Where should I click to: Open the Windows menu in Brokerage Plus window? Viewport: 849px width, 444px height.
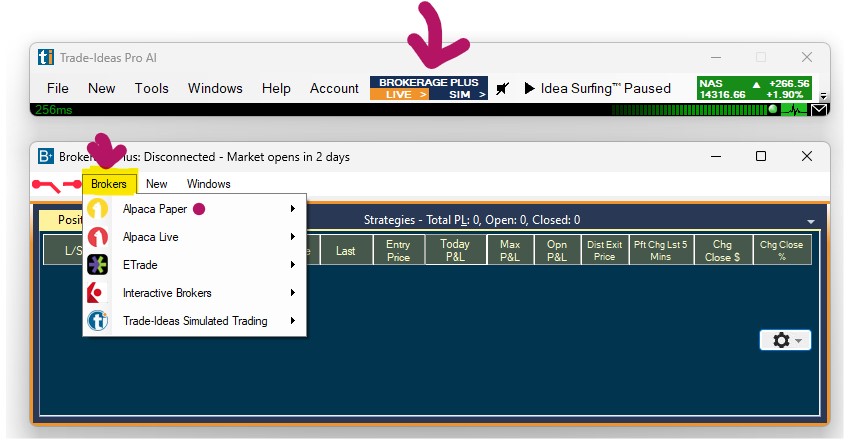tap(208, 184)
